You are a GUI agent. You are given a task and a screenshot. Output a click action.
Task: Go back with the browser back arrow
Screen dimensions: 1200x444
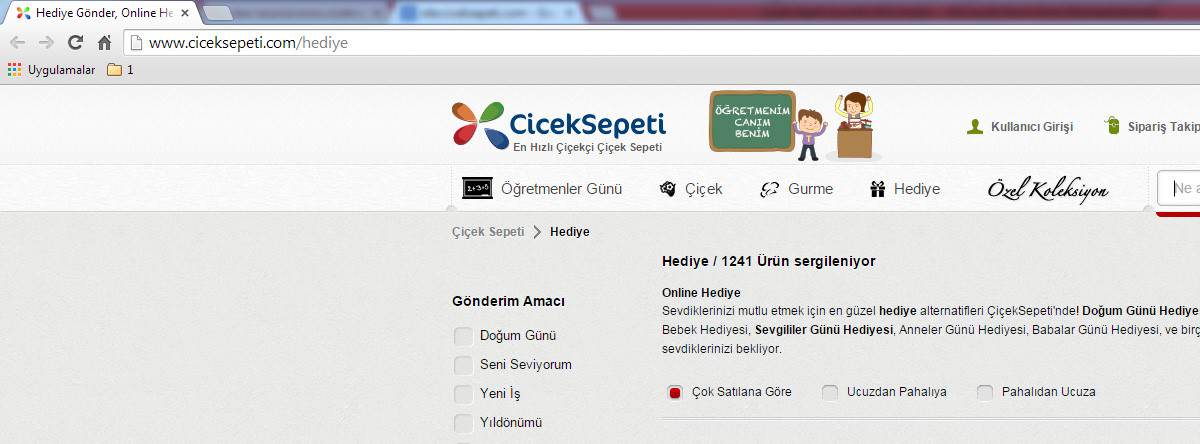point(17,43)
